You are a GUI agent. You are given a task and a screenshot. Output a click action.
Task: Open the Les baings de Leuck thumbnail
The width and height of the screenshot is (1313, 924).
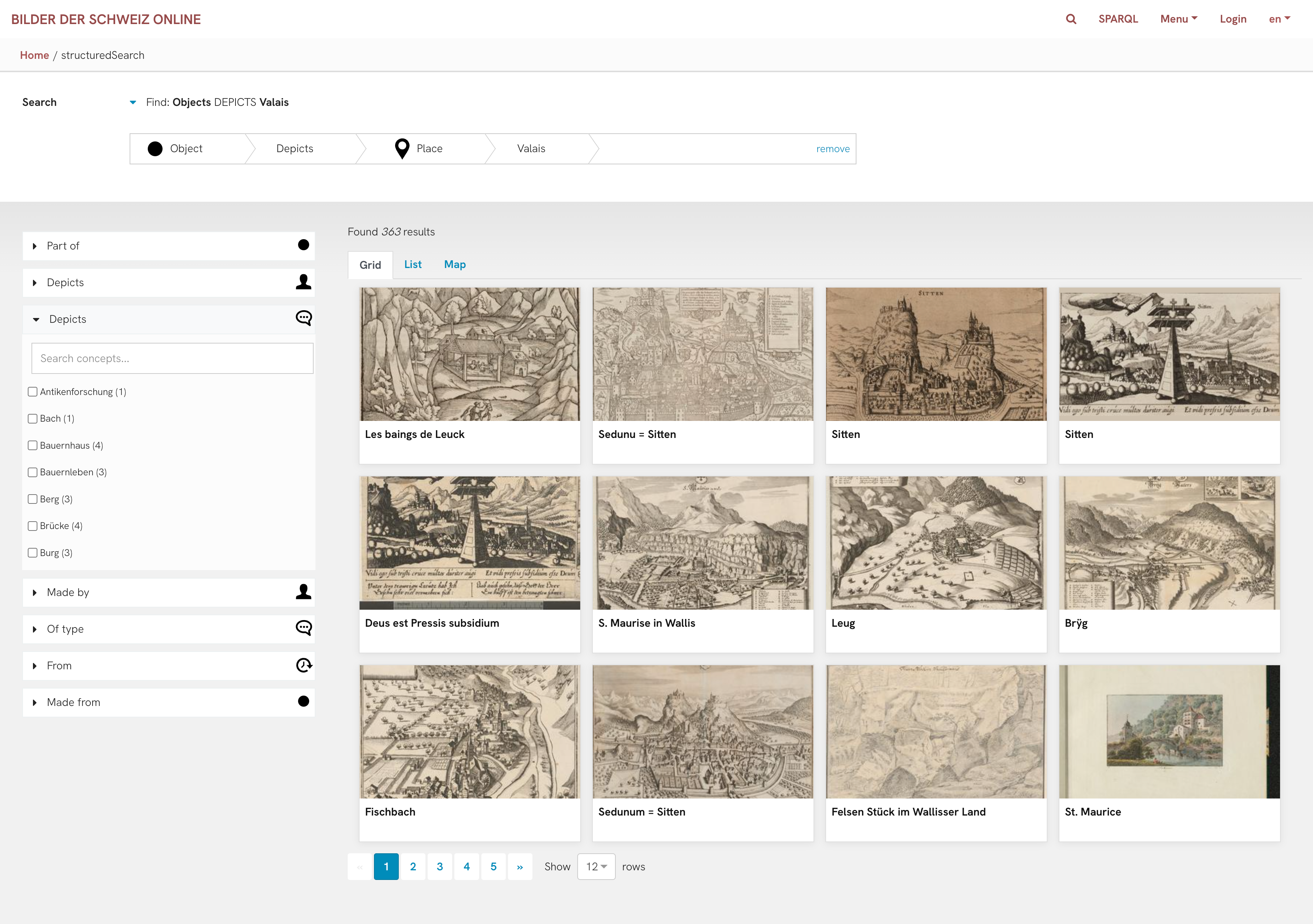pos(470,354)
